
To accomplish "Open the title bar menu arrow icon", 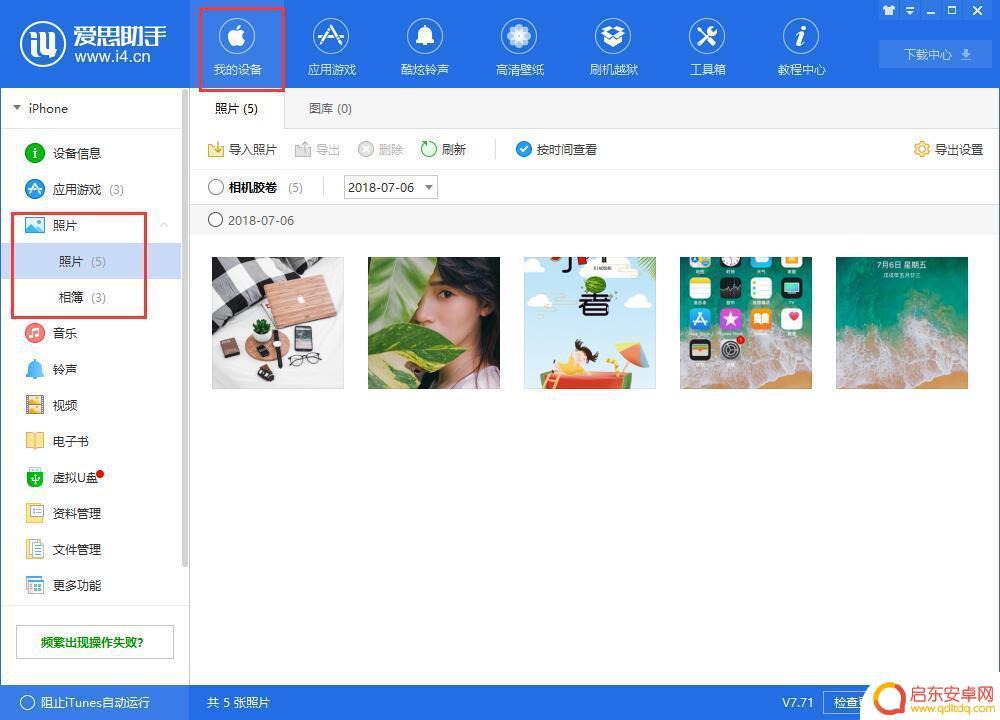I will [910, 10].
